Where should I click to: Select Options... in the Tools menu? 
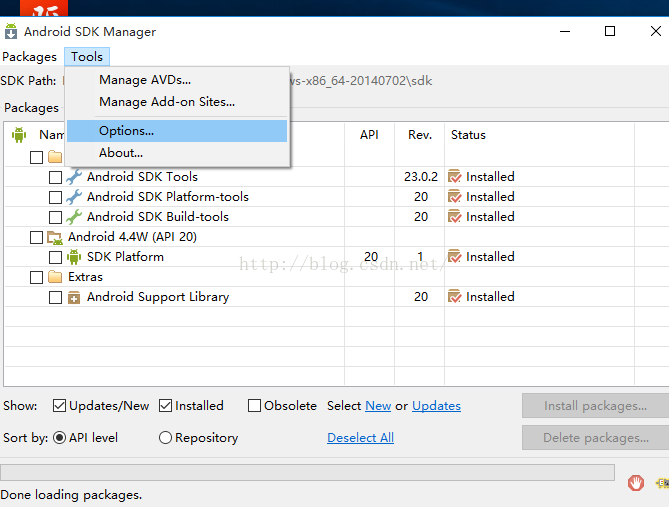pos(177,131)
